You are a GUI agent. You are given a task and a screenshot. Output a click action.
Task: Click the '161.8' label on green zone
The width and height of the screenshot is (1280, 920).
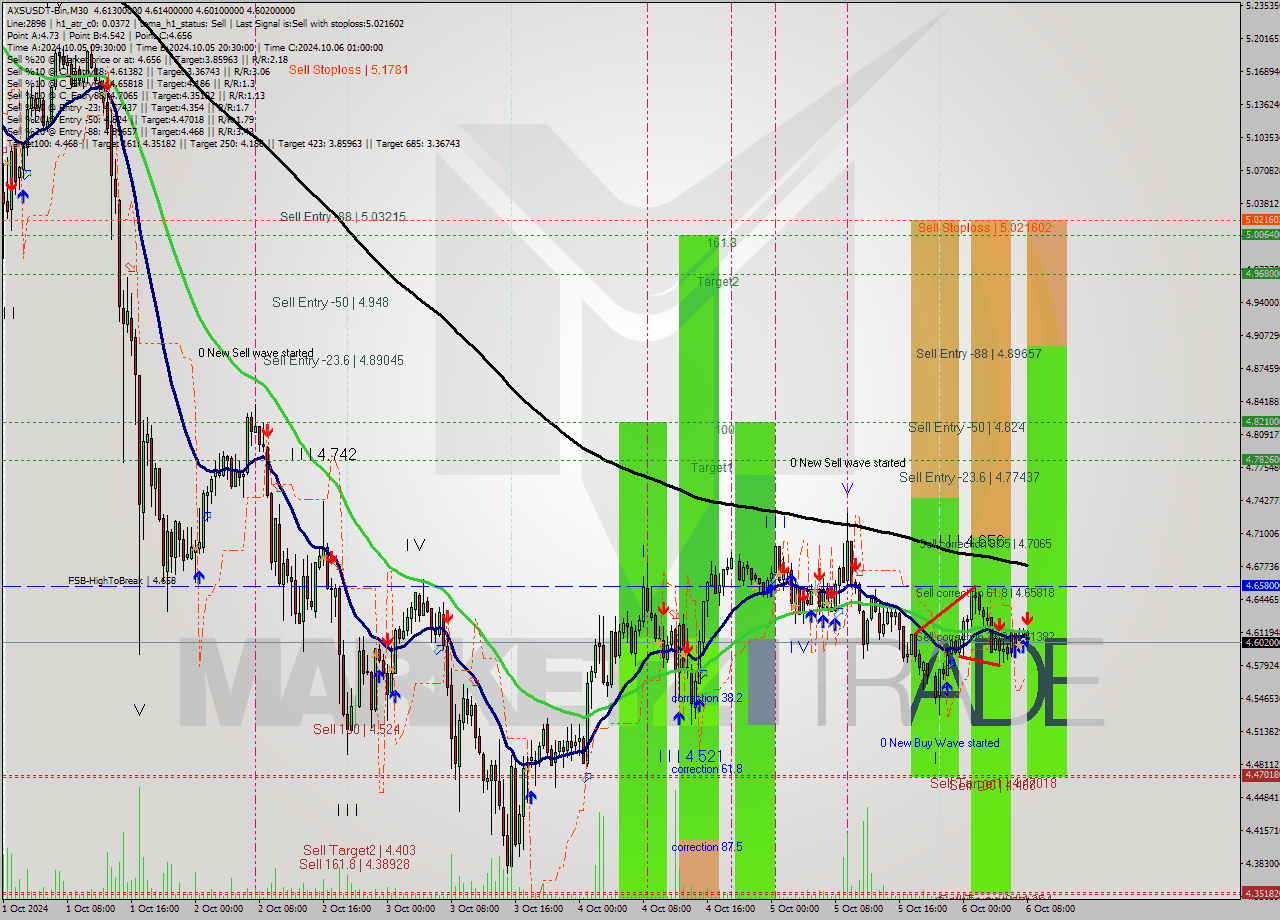click(722, 243)
